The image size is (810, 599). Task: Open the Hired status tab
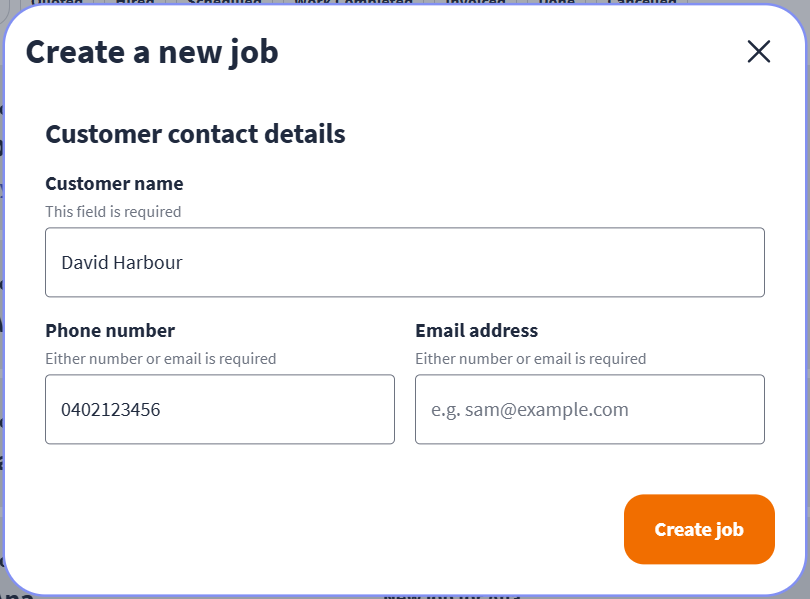tap(135, 2)
